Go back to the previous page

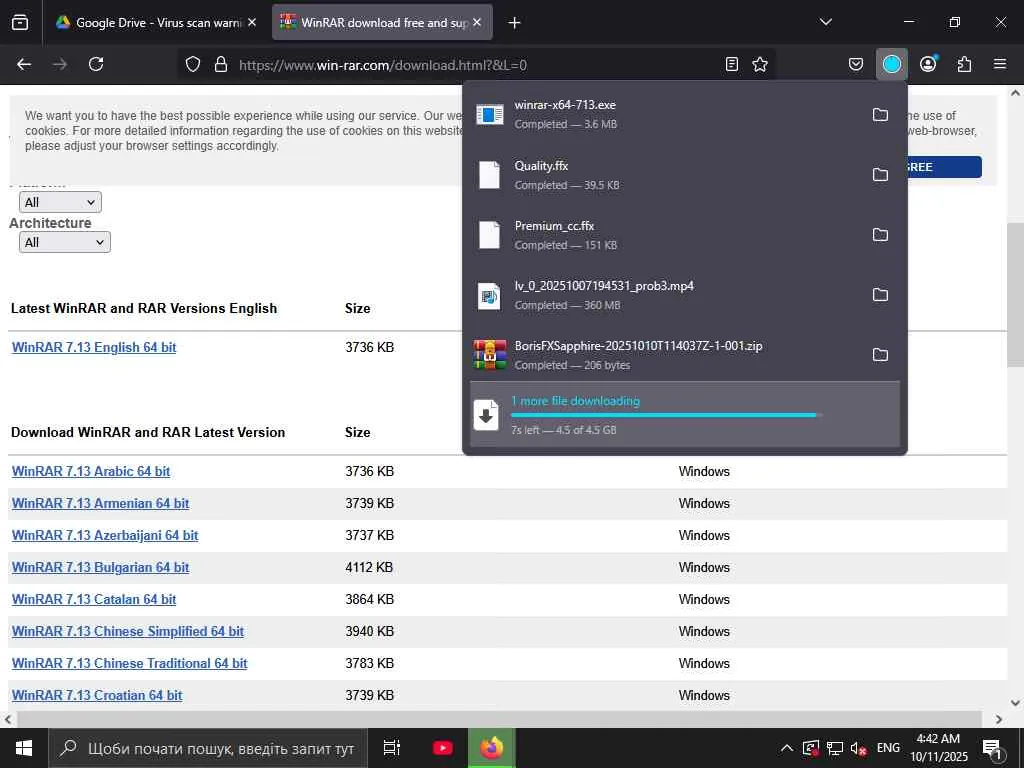tap(24, 64)
